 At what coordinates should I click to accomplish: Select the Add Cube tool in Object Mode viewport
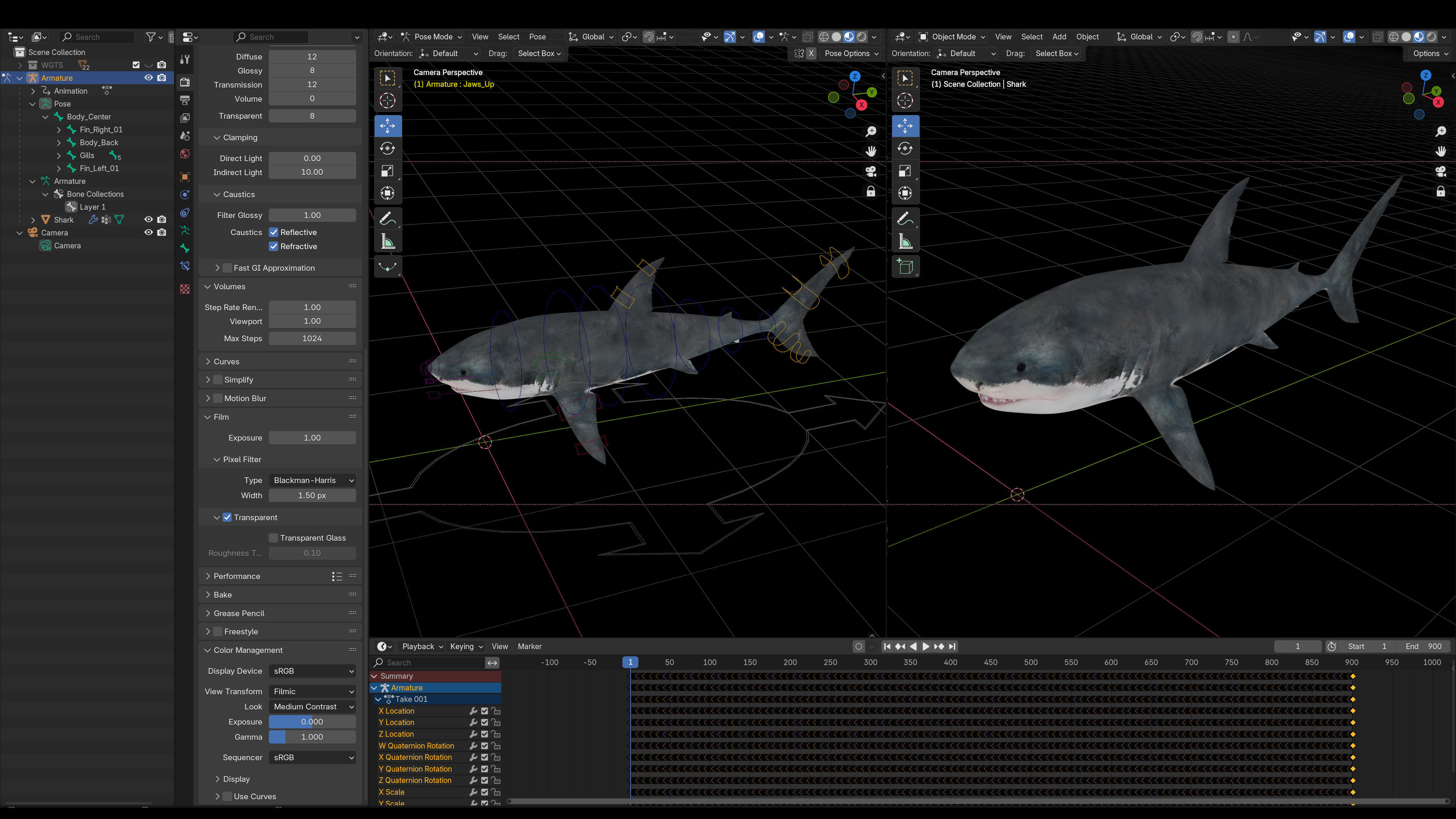tap(905, 266)
